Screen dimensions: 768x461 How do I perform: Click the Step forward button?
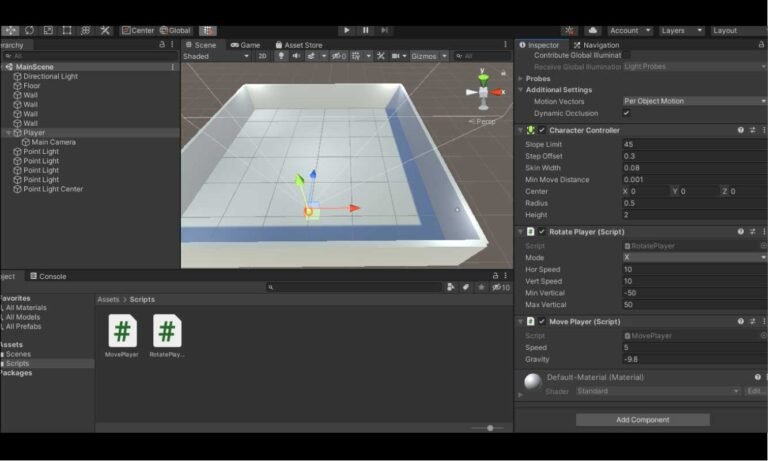click(x=384, y=30)
